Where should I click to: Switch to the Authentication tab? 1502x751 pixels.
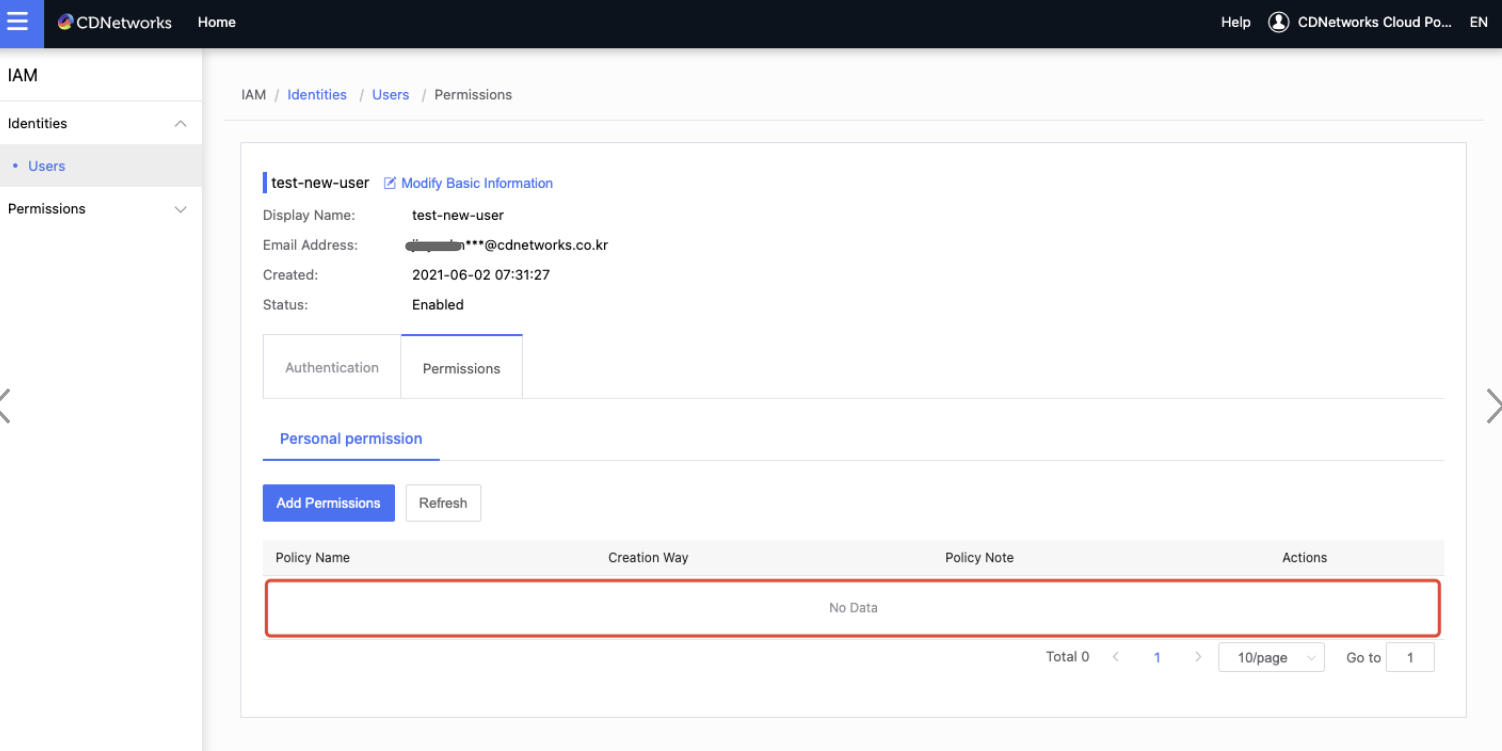(x=332, y=367)
